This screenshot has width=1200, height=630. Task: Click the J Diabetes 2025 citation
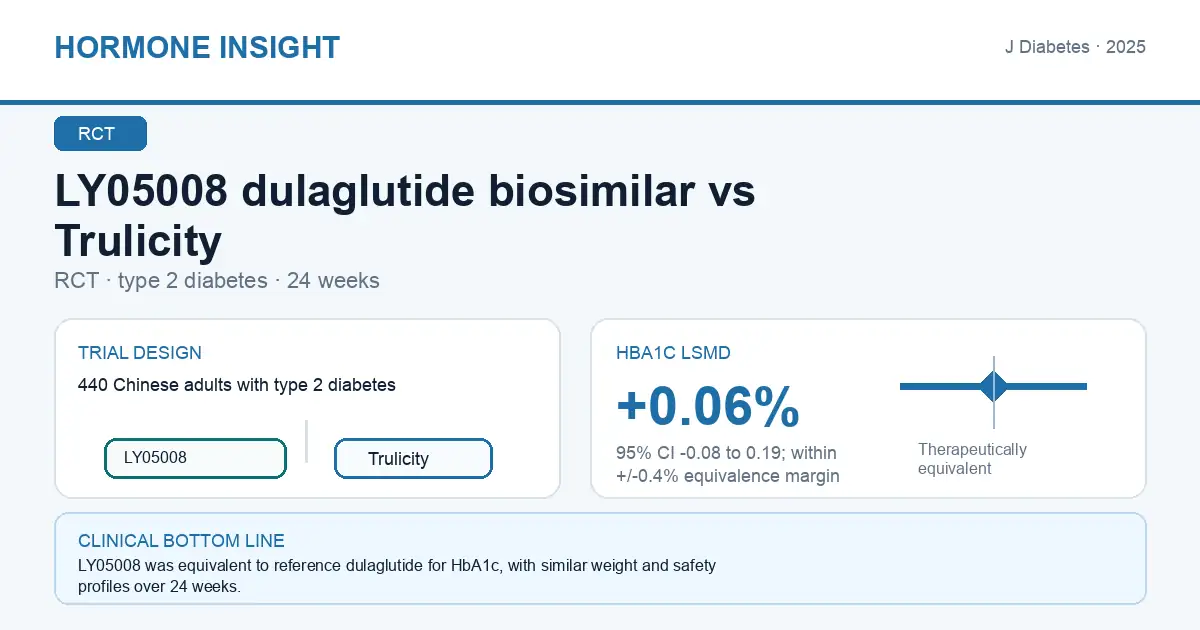pyautogui.click(x=1075, y=47)
